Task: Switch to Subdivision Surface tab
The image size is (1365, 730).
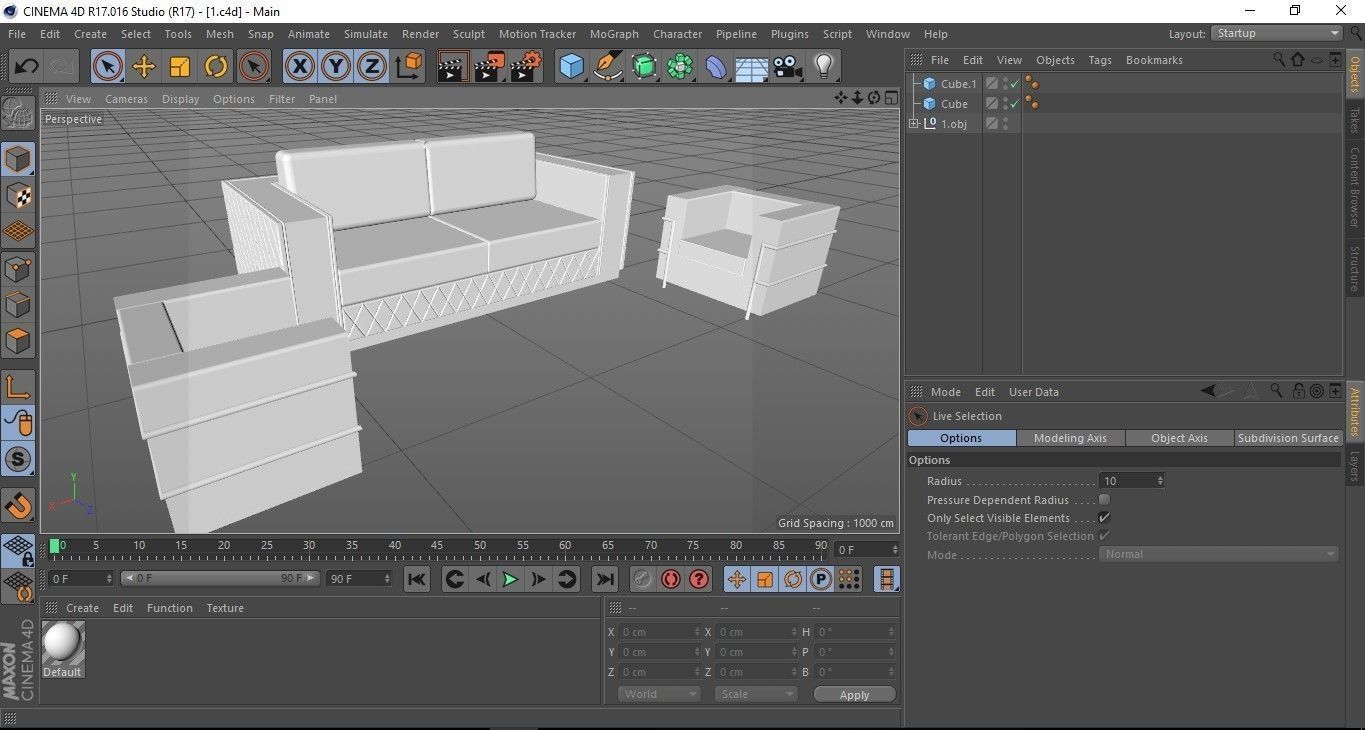Action: click(x=1288, y=438)
